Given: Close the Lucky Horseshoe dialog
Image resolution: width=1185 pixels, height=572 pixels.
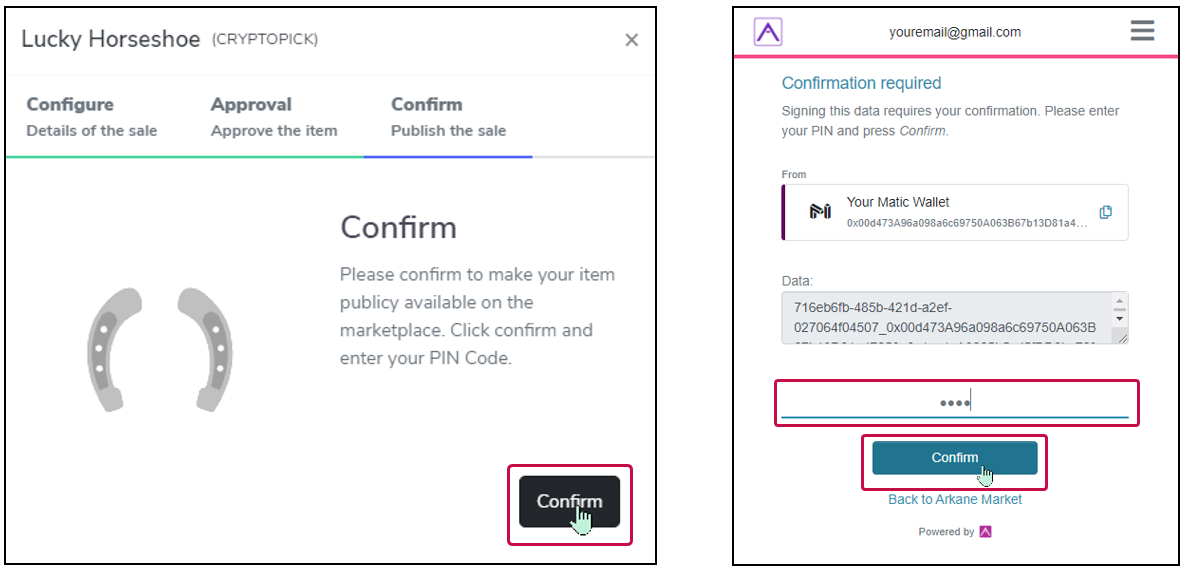Looking at the screenshot, I should pyautogui.click(x=632, y=40).
